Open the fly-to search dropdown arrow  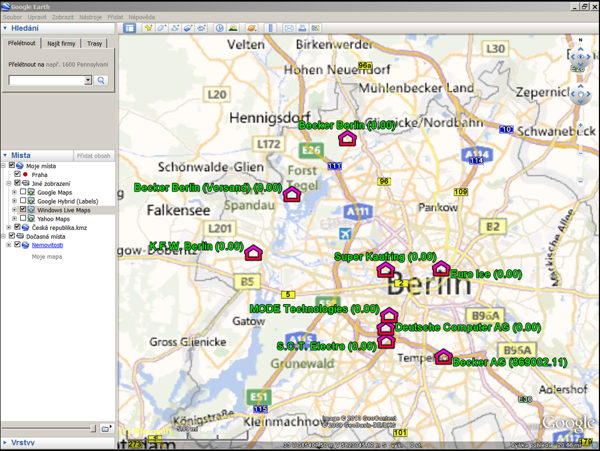pos(88,80)
